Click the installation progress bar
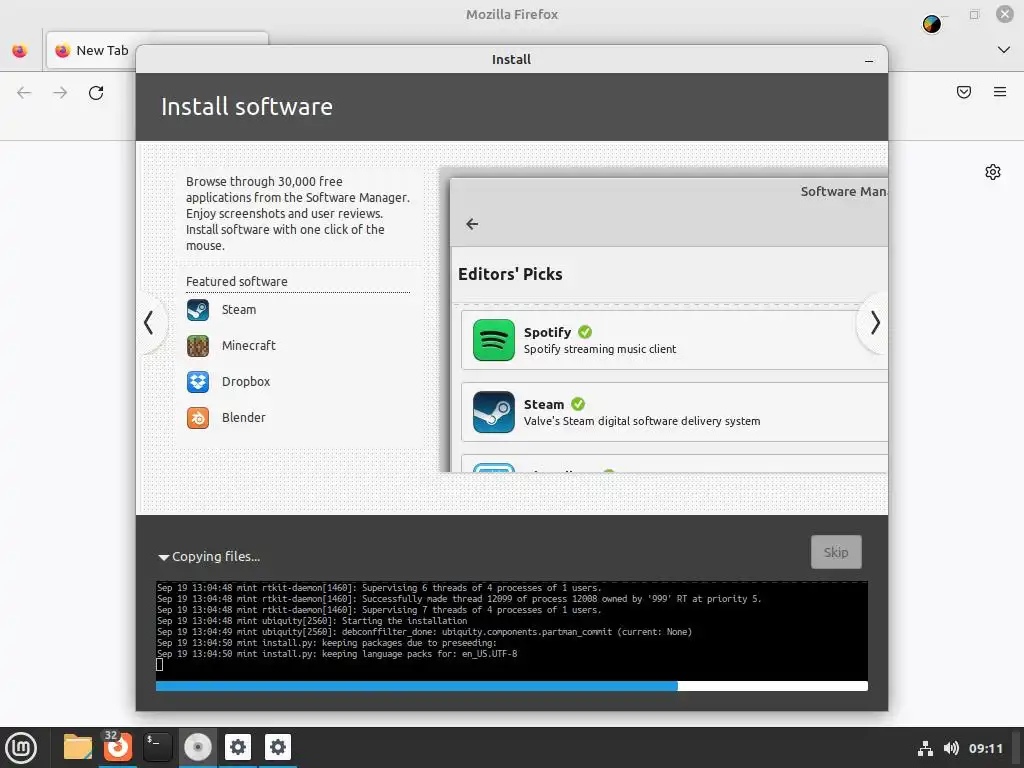 pos(512,686)
